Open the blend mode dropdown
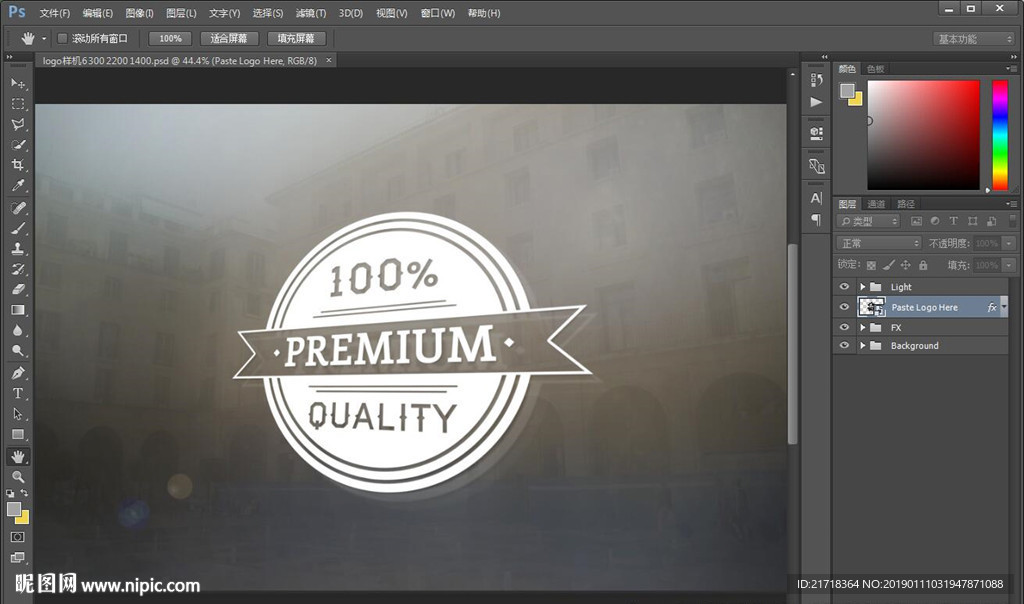Screen dimensions: 1024x604 point(879,244)
